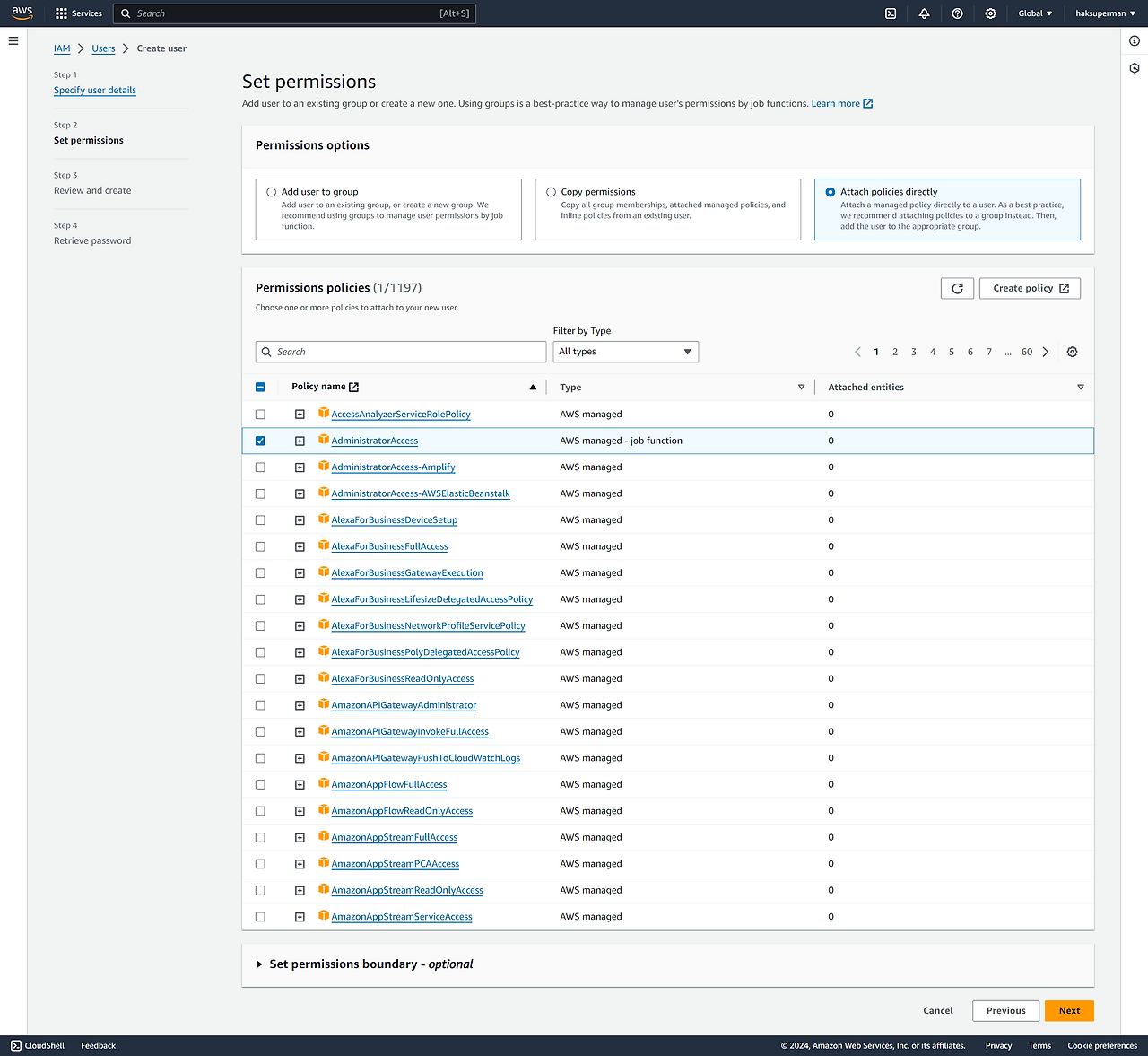
Task: Click the Next button
Action: (x=1068, y=1010)
